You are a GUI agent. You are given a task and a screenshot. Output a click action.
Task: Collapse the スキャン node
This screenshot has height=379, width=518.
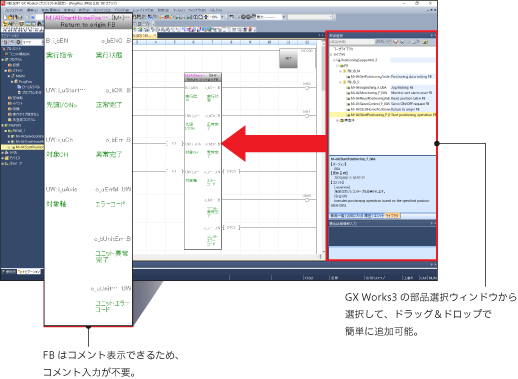pos(5,70)
